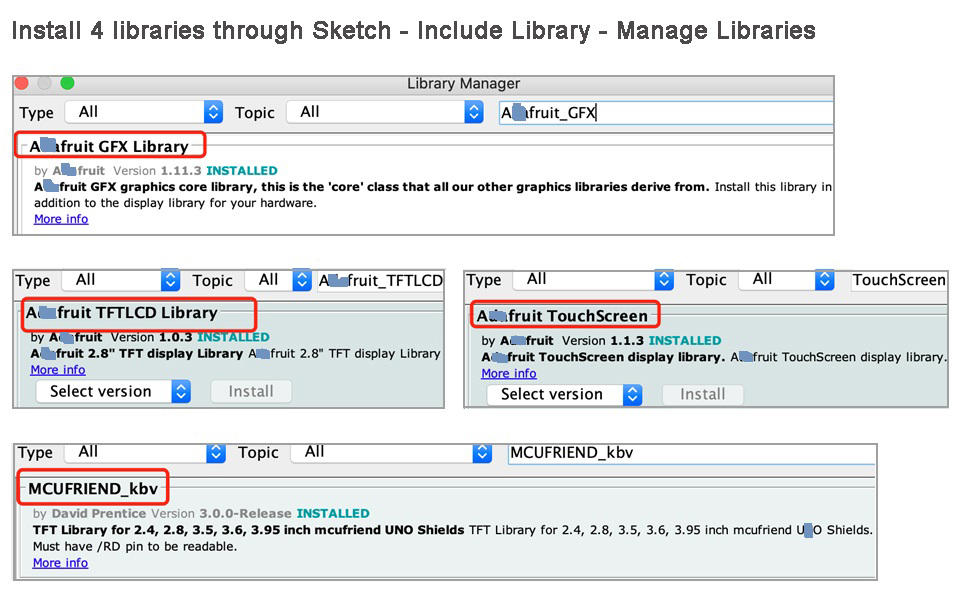Click 'by David Prentice' author text
This screenshot has width=970, height=600.
(90, 513)
